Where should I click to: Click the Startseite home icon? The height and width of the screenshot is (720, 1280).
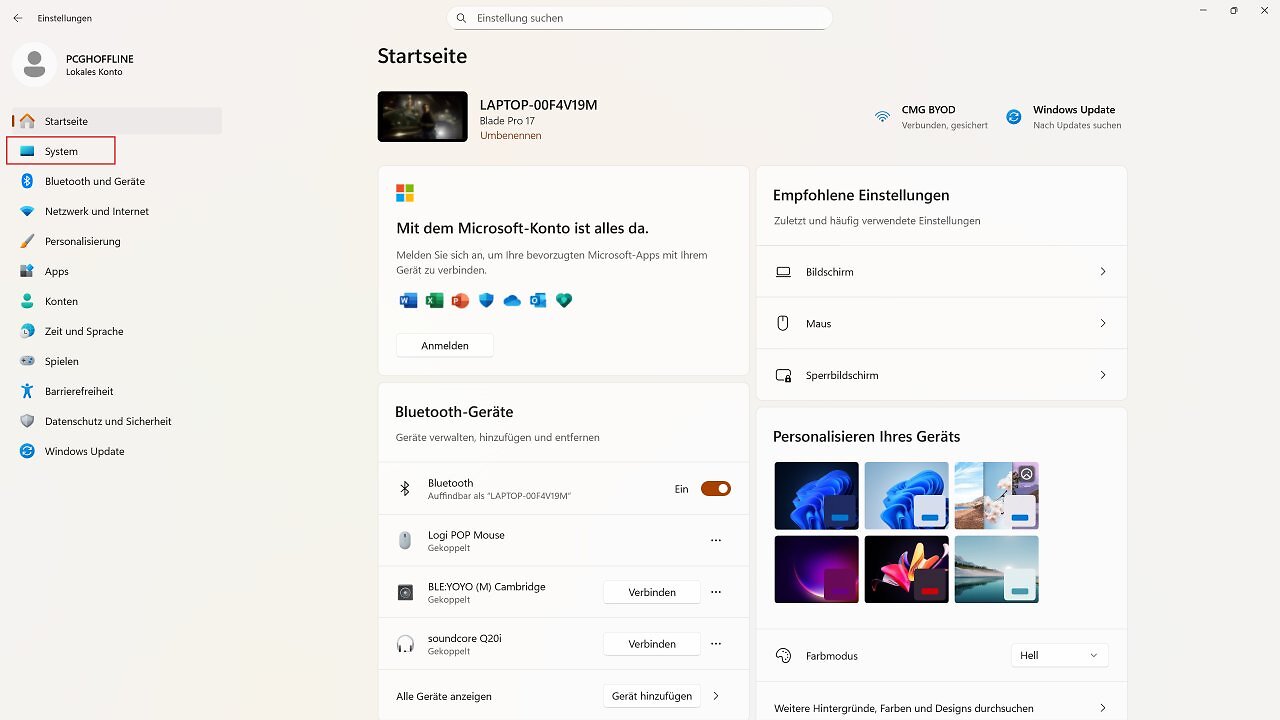point(27,121)
